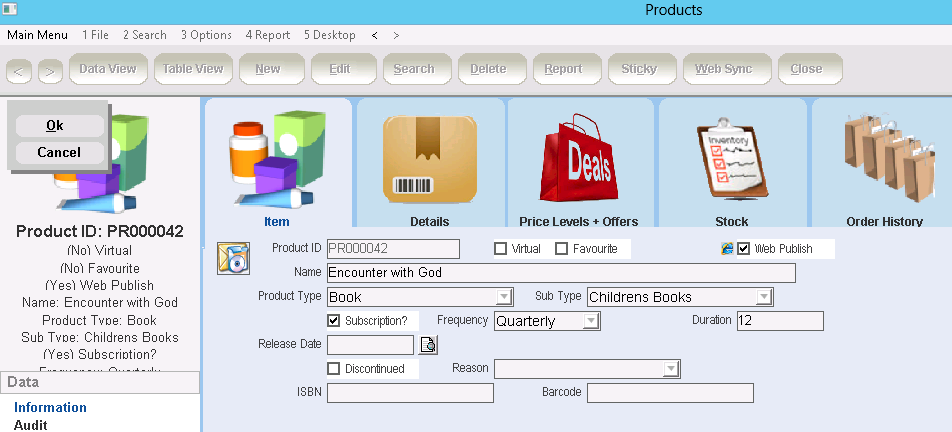Viewport: 952px width, 432px height.
Task: Click the menu bar right arrow
Action: (396, 35)
